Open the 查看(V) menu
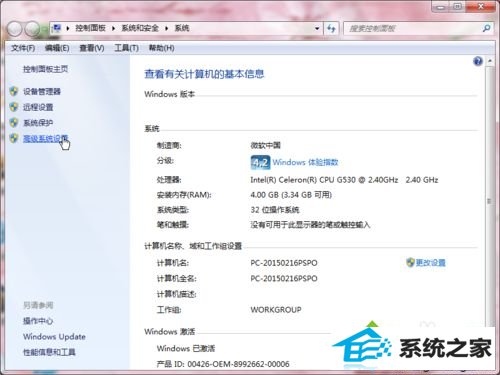 [92, 48]
